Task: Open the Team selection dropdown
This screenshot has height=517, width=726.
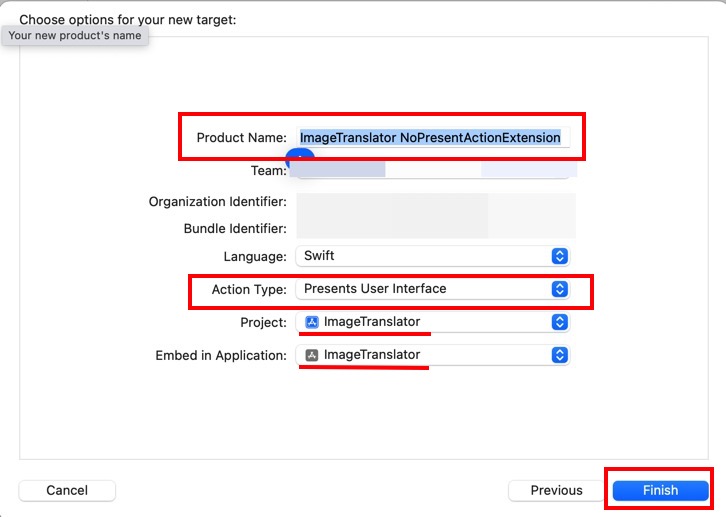Action: [430, 170]
